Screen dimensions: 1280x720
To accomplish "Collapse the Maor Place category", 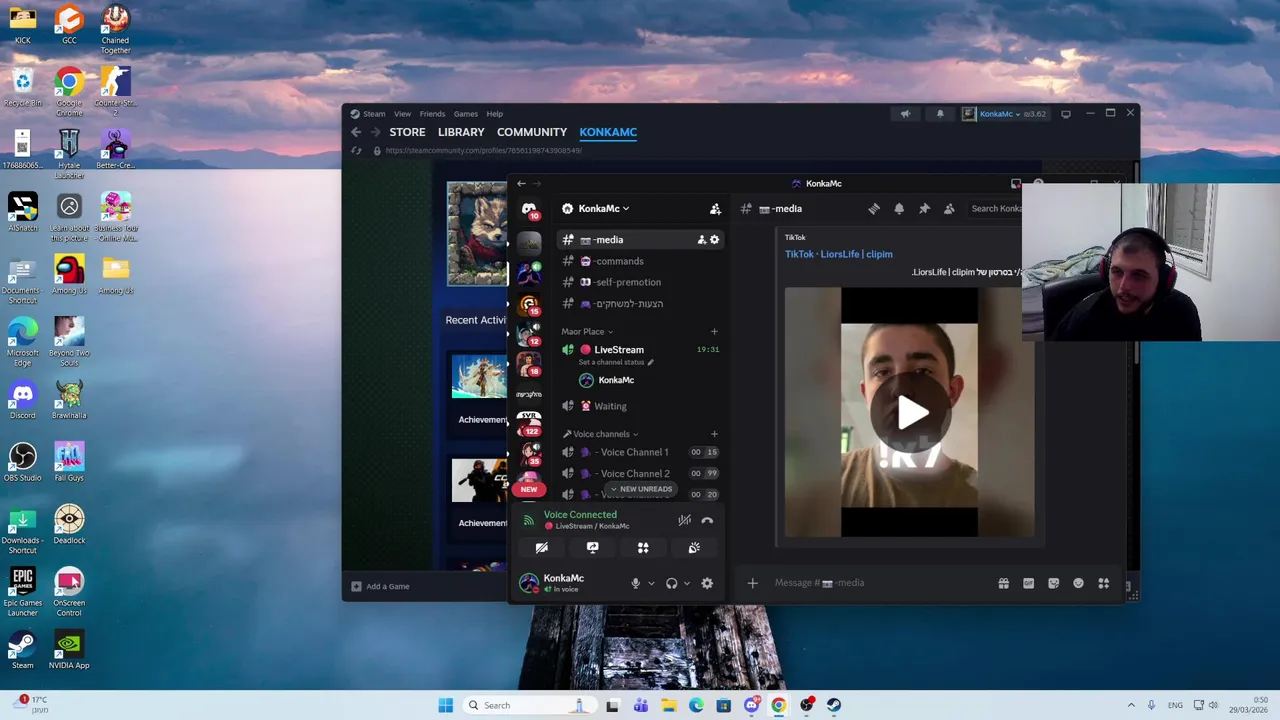I will (x=586, y=332).
